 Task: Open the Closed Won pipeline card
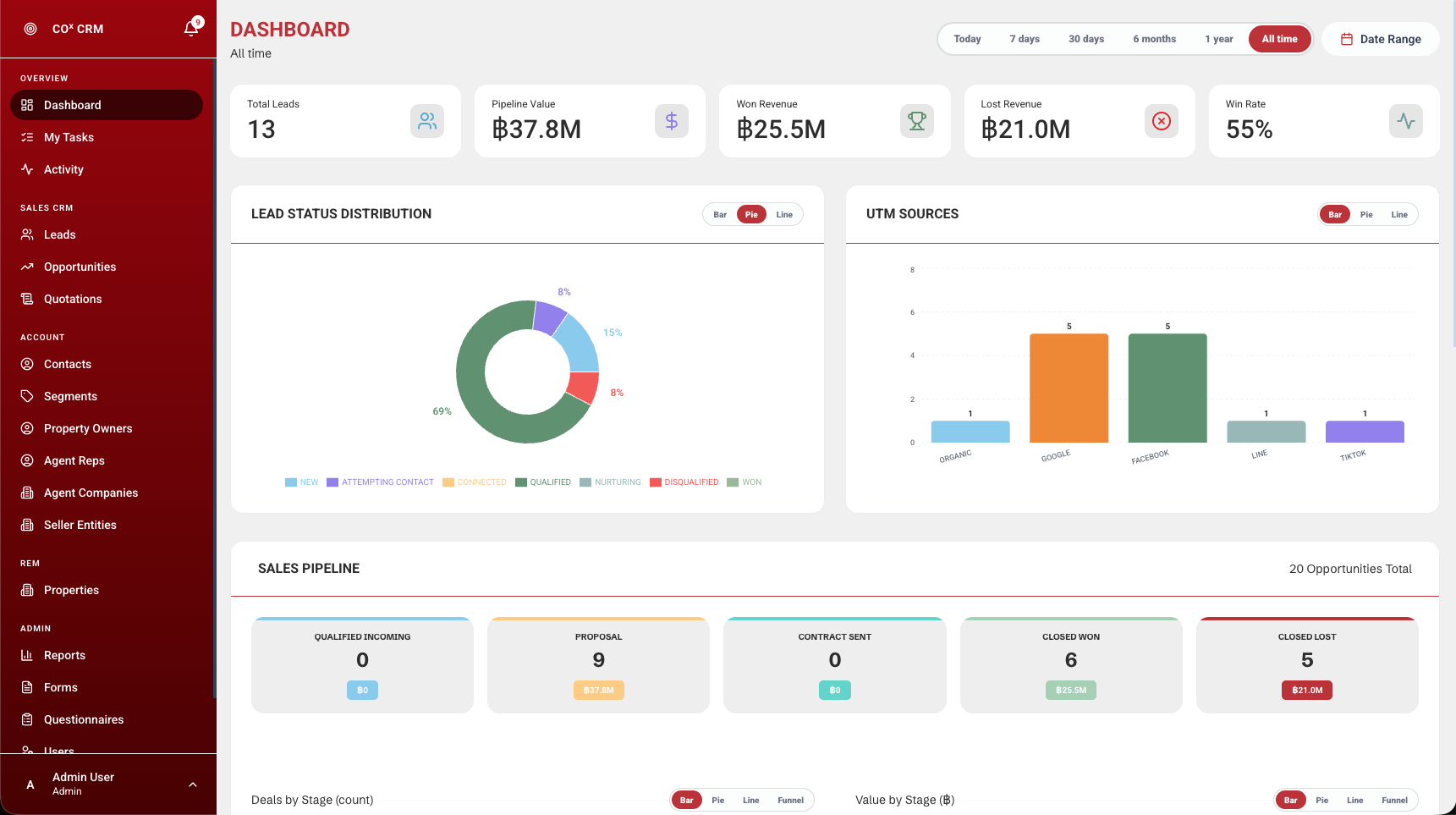pos(1071,665)
